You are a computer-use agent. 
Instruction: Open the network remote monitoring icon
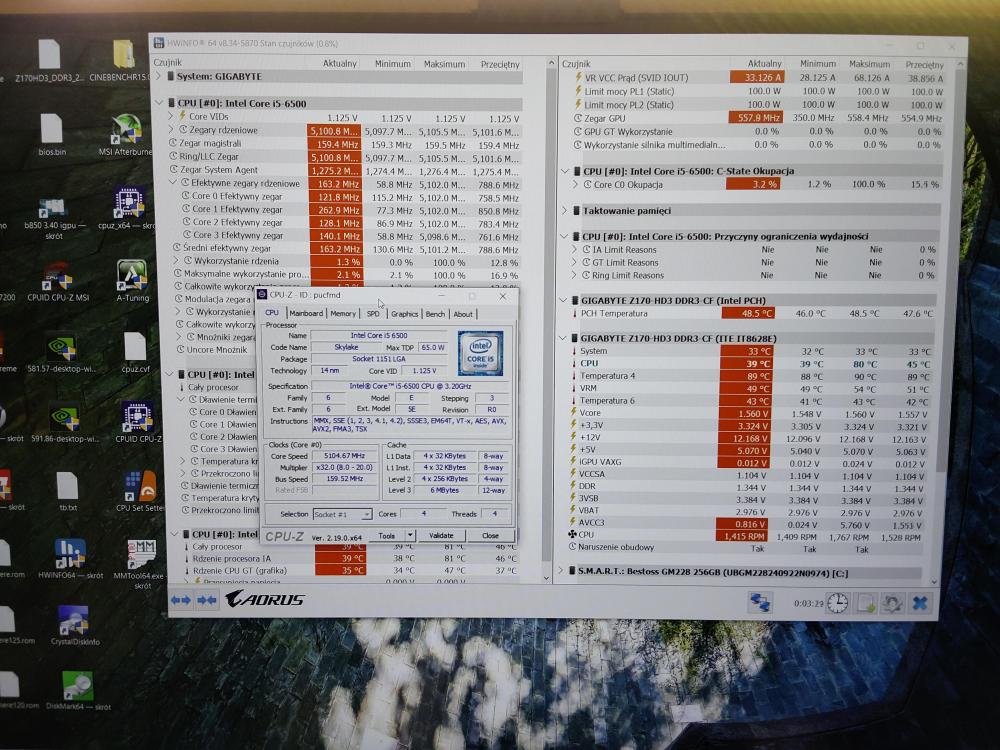coord(760,602)
